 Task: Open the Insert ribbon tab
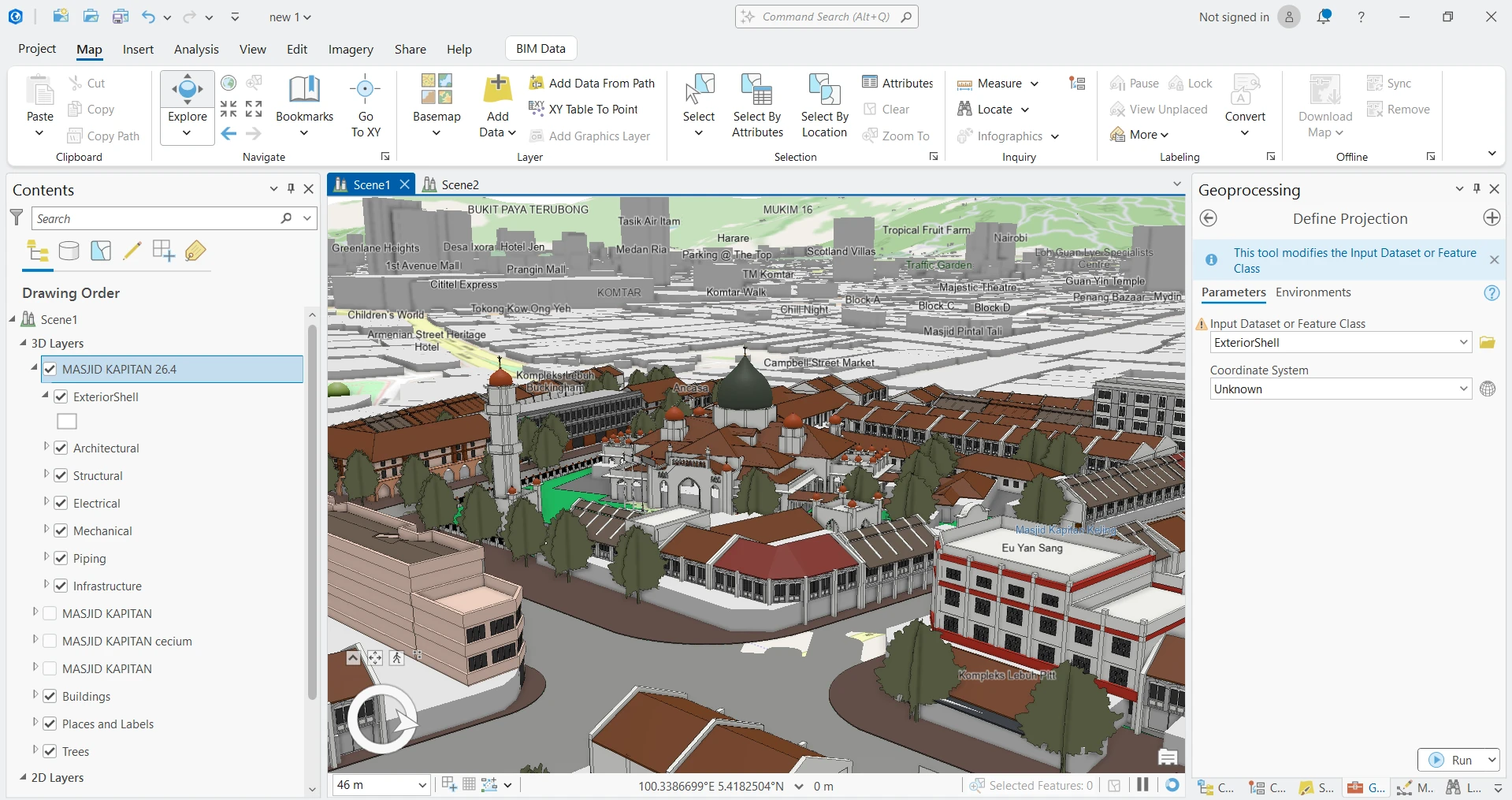click(138, 49)
